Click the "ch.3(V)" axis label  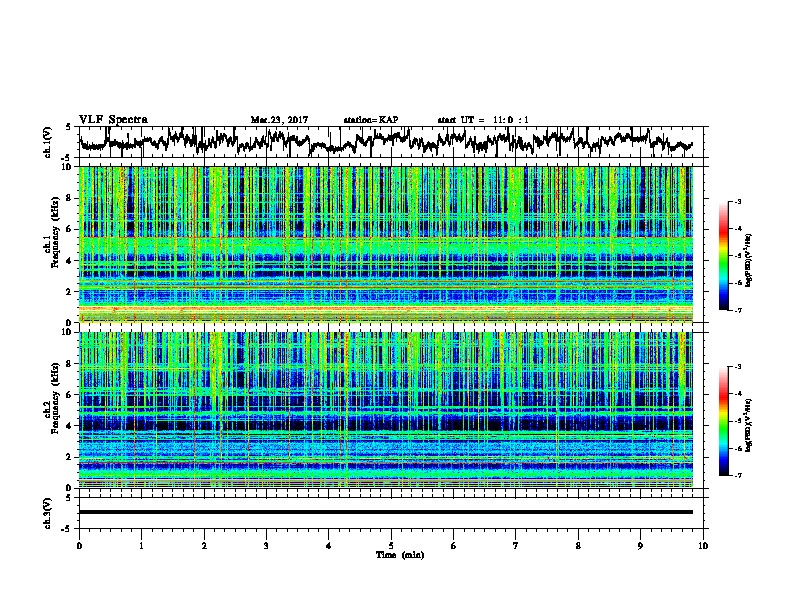(x=48, y=513)
